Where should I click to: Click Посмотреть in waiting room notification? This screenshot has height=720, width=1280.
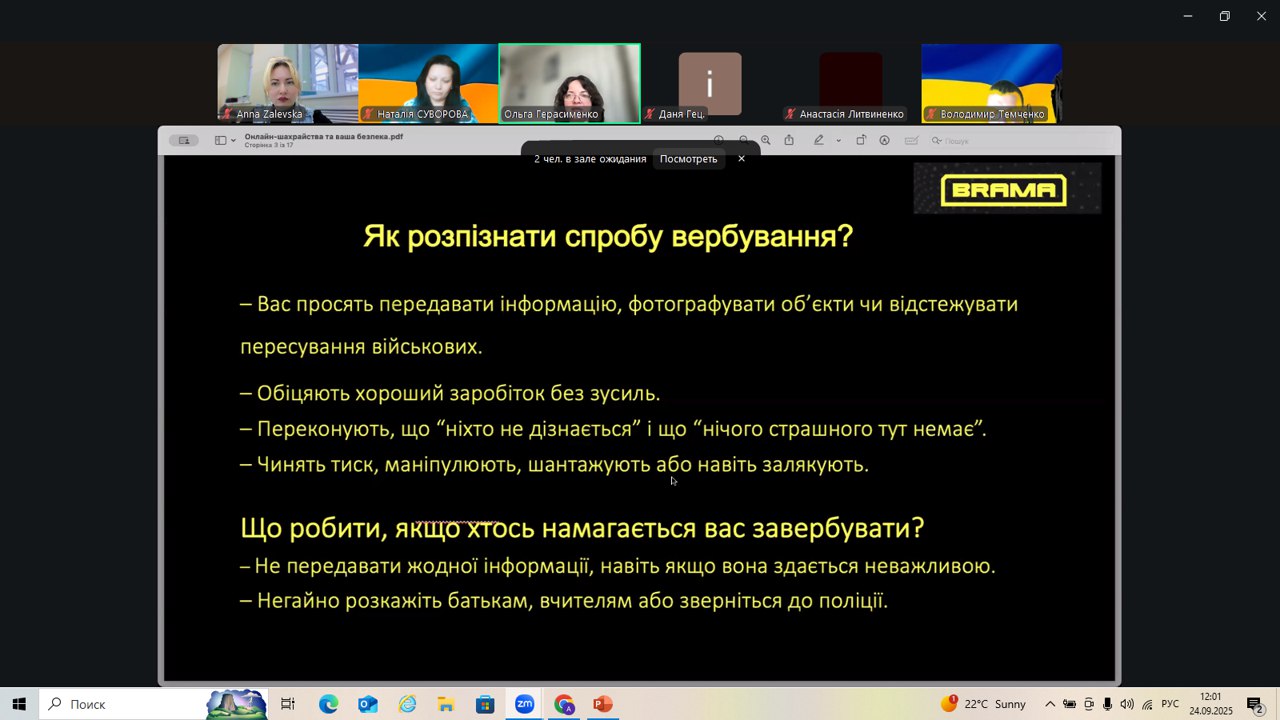(688, 159)
